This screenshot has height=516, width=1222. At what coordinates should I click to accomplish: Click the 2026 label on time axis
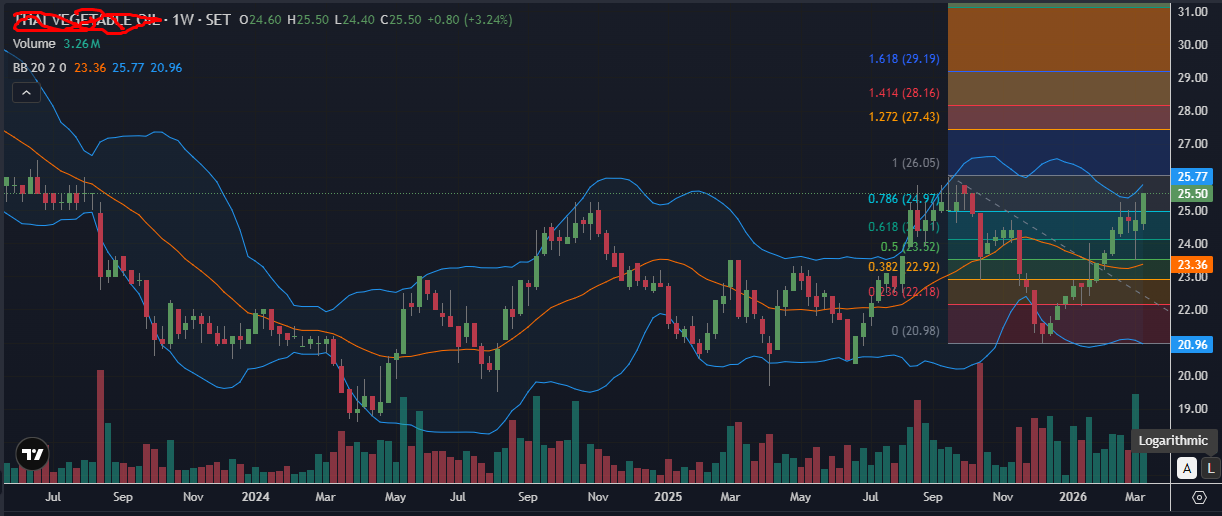point(1073,496)
